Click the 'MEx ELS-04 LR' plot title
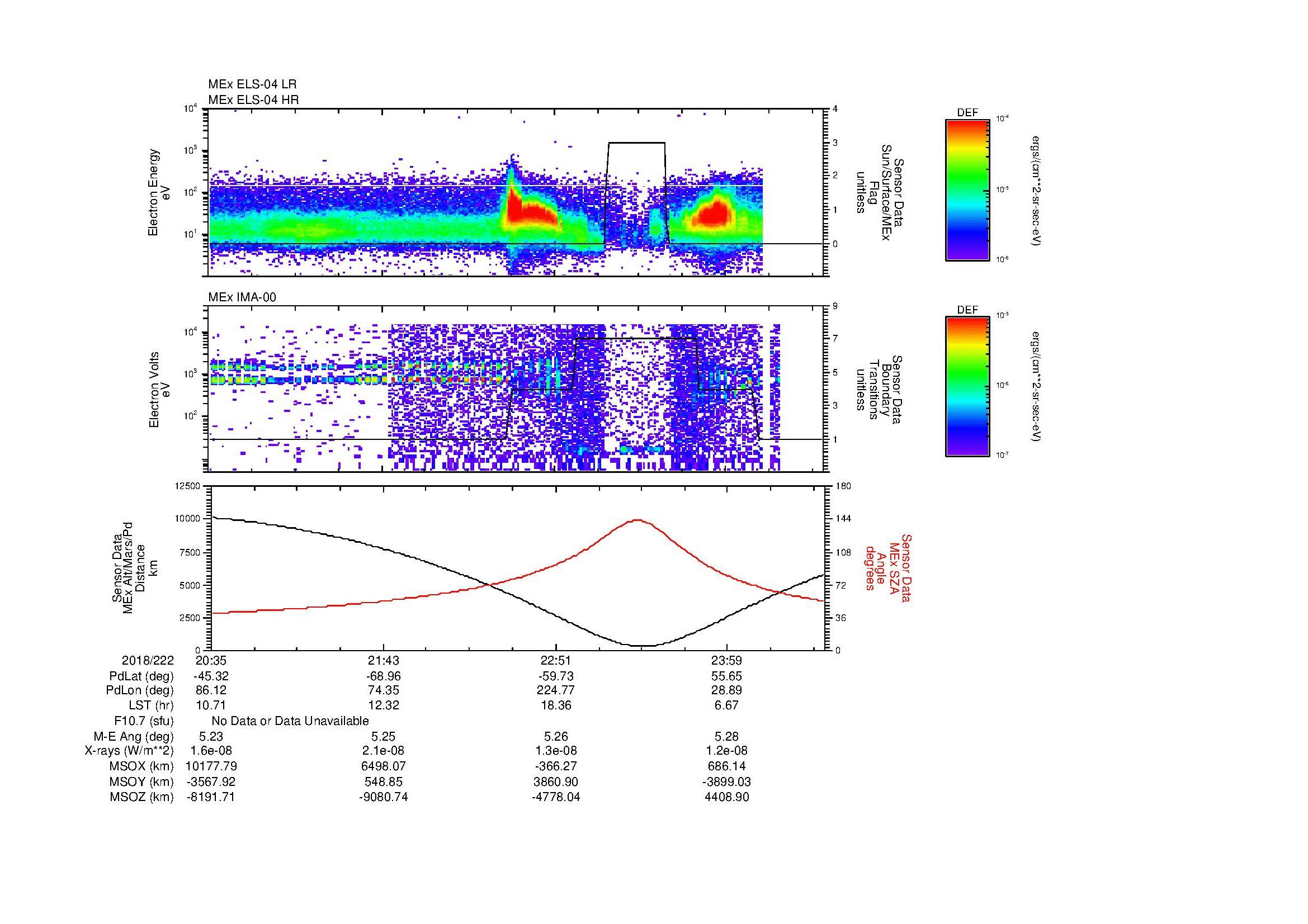The height and width of the screenshot is (924, 1308). (x=252, y=84)
